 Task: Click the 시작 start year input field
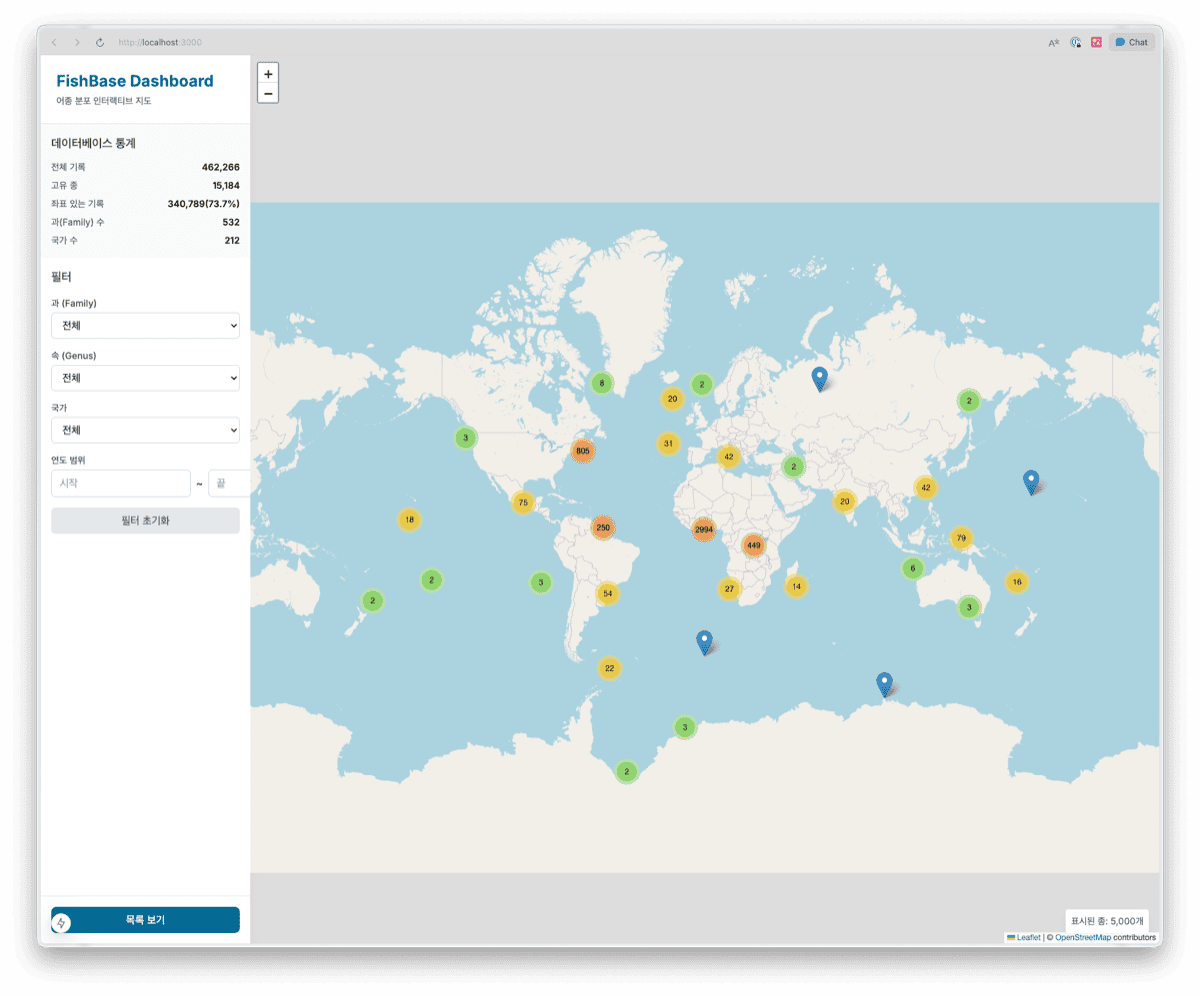pos(120,483)
